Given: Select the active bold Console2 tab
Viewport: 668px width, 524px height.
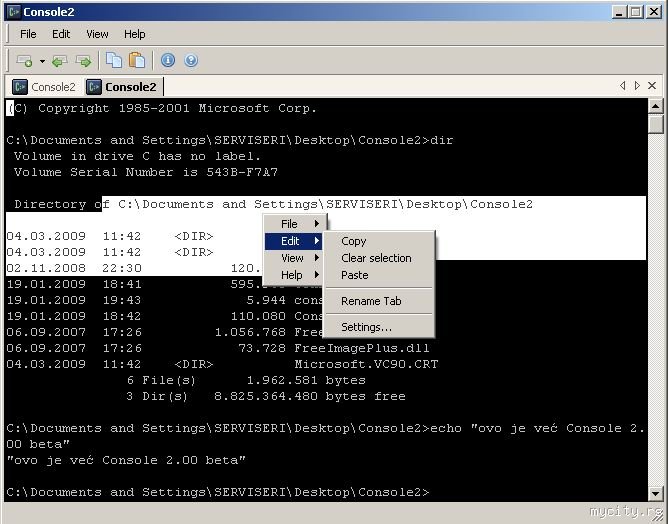Looking at the screenshot, I should pos(122,87).
